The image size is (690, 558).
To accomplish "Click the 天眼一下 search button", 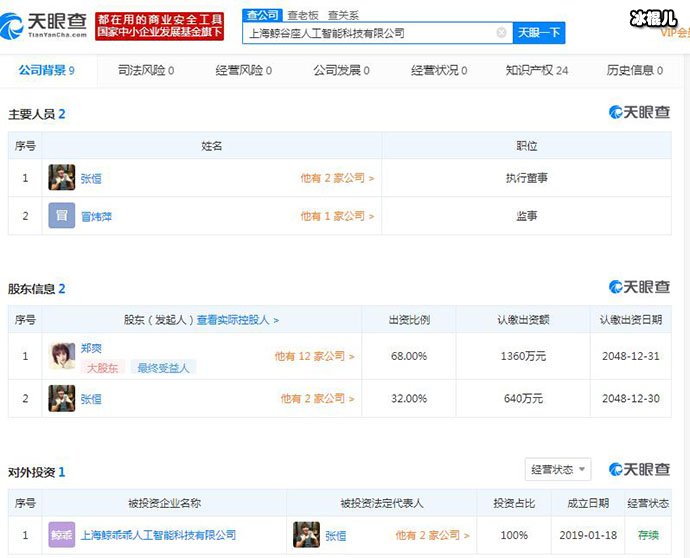I will point(539,33).
